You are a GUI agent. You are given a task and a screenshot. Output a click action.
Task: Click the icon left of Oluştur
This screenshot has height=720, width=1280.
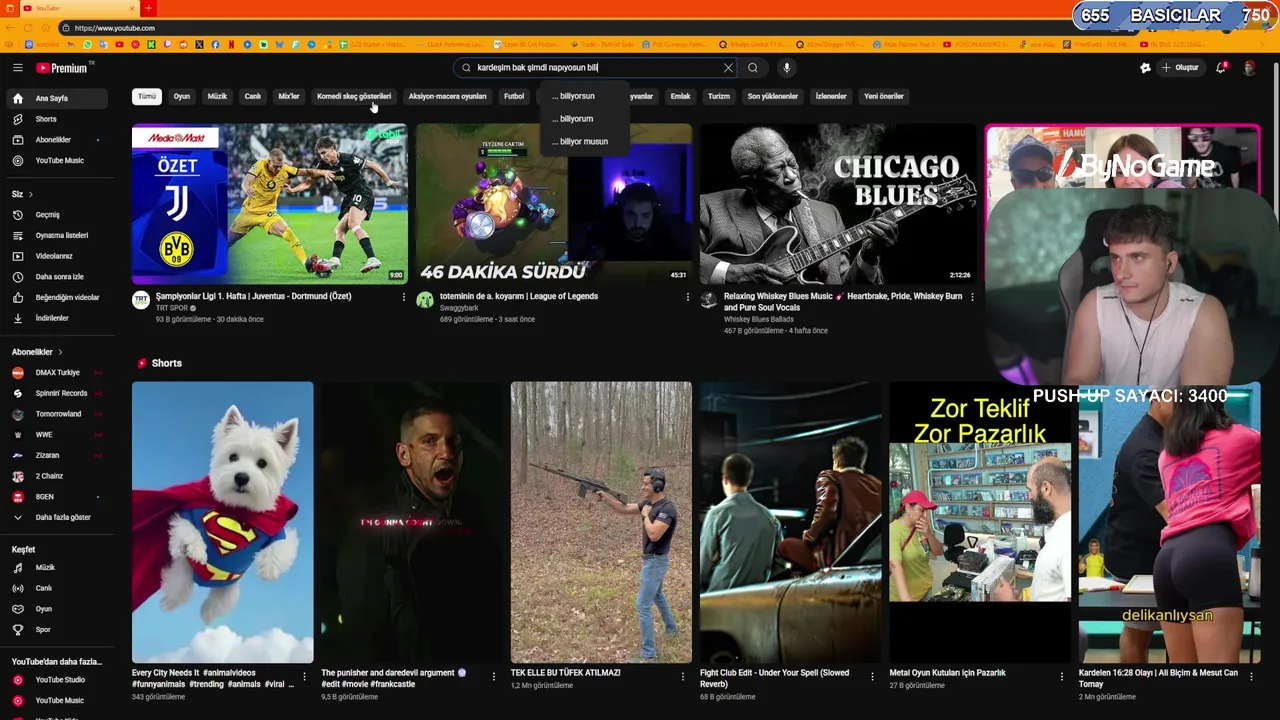tap(1145, 68)
